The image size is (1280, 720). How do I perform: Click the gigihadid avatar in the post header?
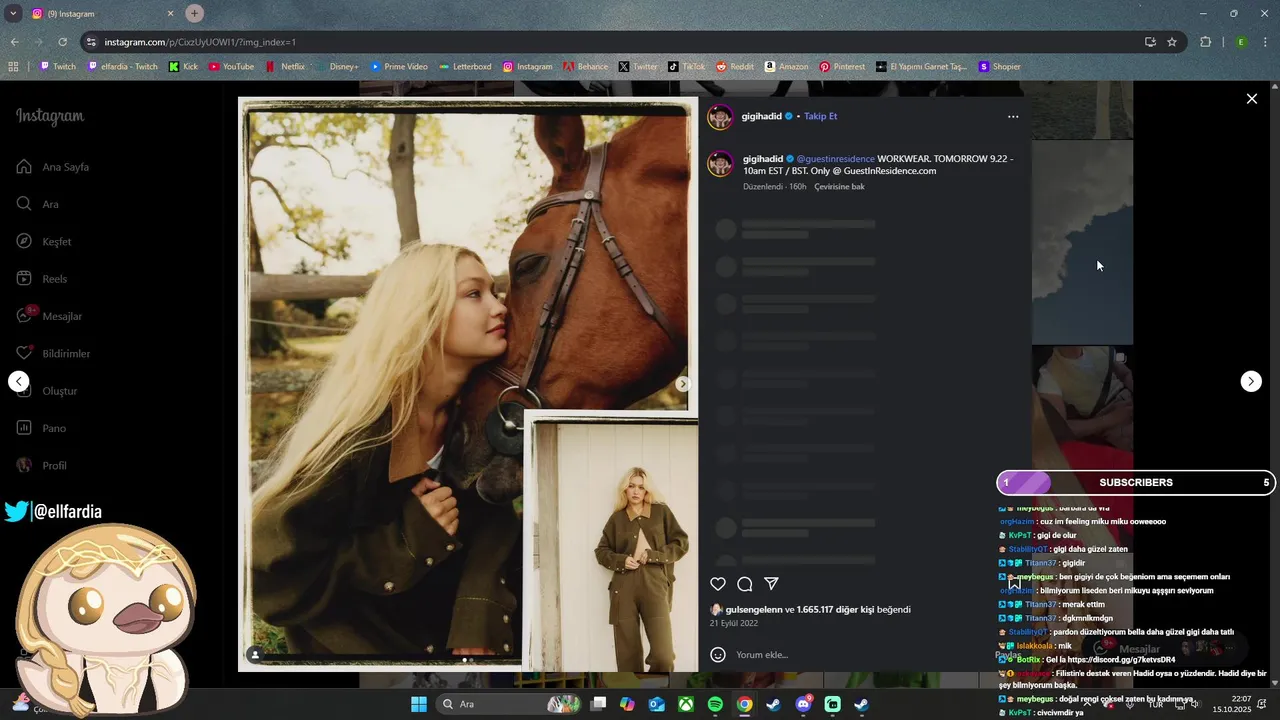720,116
